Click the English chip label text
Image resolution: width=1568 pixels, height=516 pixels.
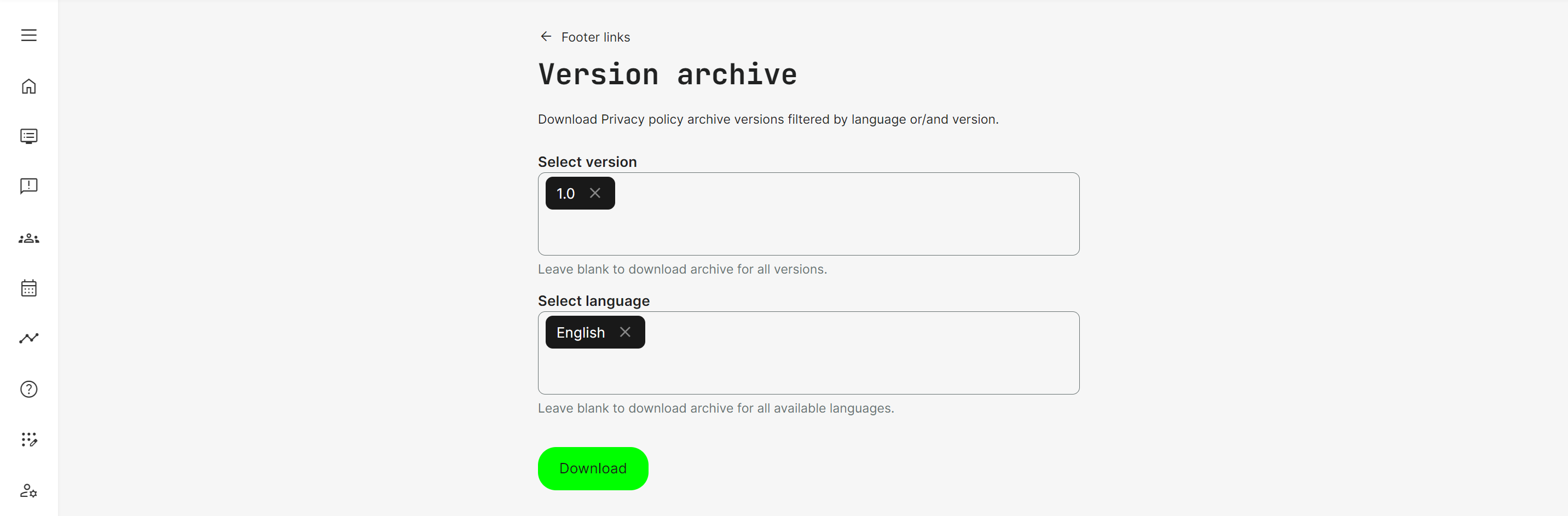click(x=580, y=333)
